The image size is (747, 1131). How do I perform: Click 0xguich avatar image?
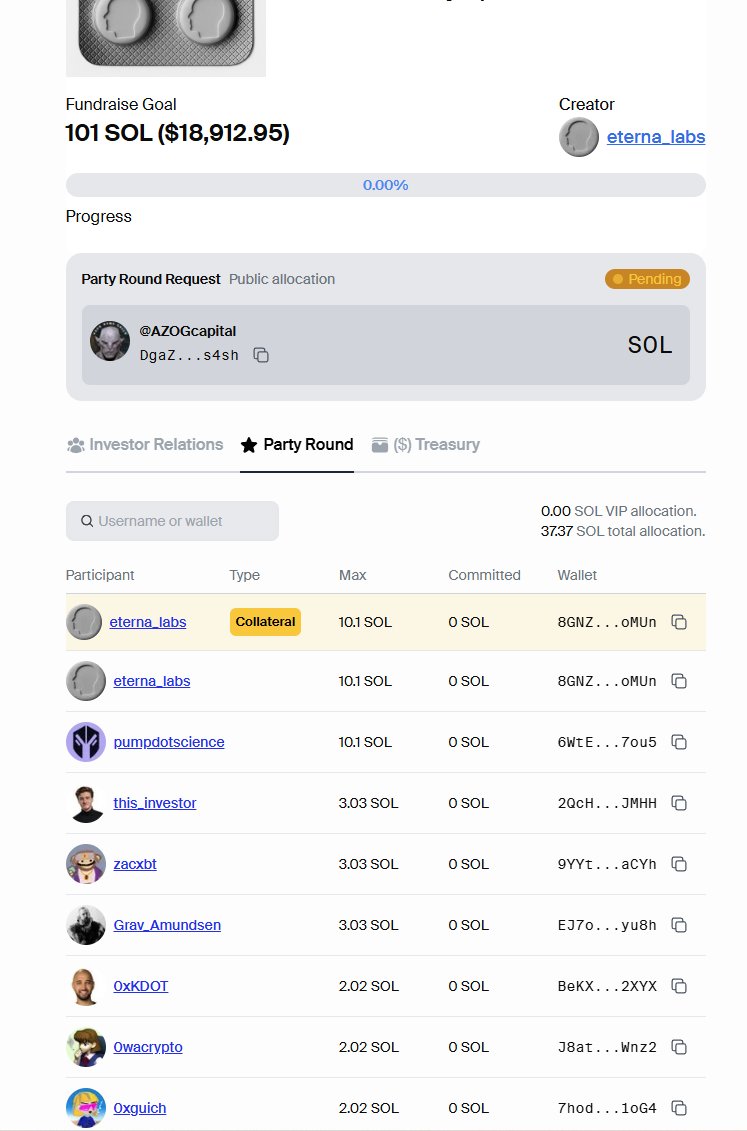86,1108
